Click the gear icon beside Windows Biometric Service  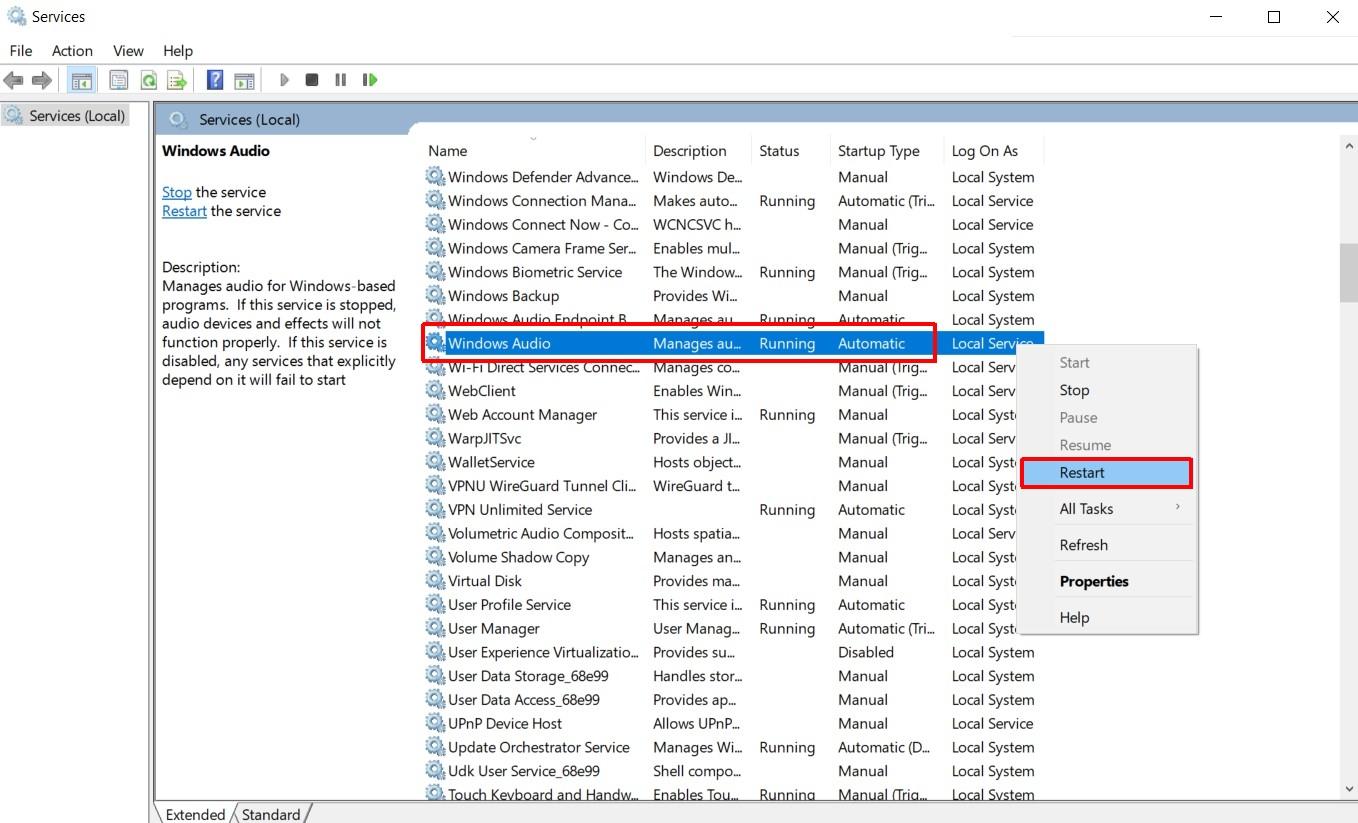point(435,272)
